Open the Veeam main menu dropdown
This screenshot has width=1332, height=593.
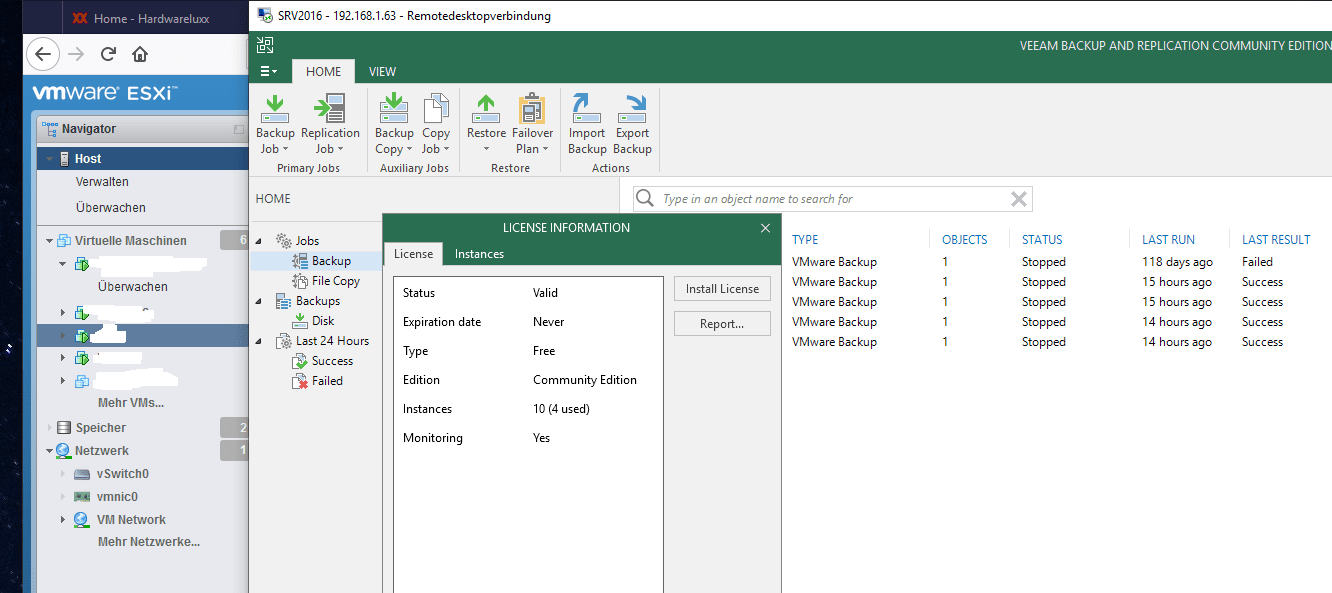pyautogui.click(x=268, y=72)
